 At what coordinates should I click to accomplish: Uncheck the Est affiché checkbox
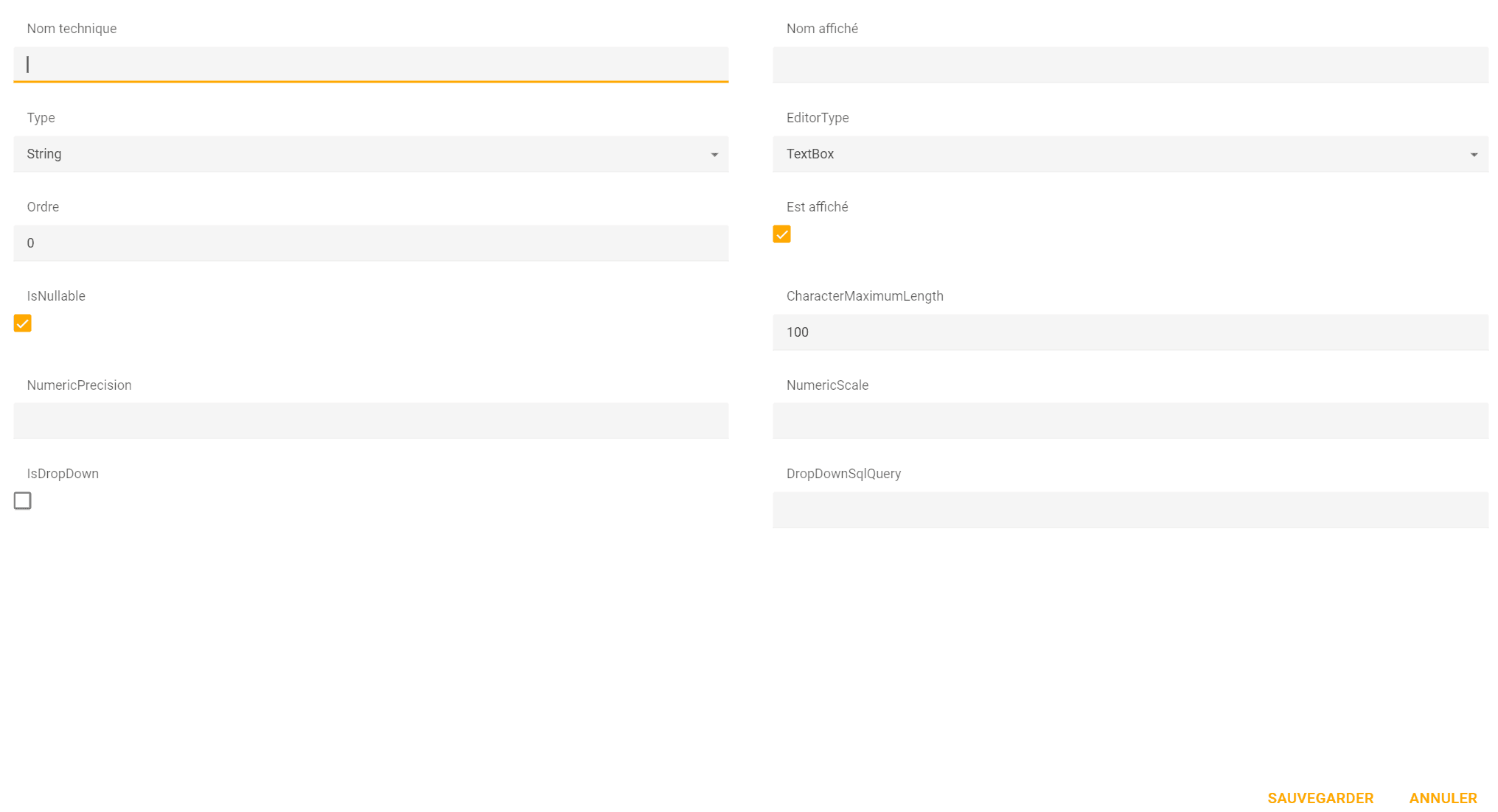(781, 234)
